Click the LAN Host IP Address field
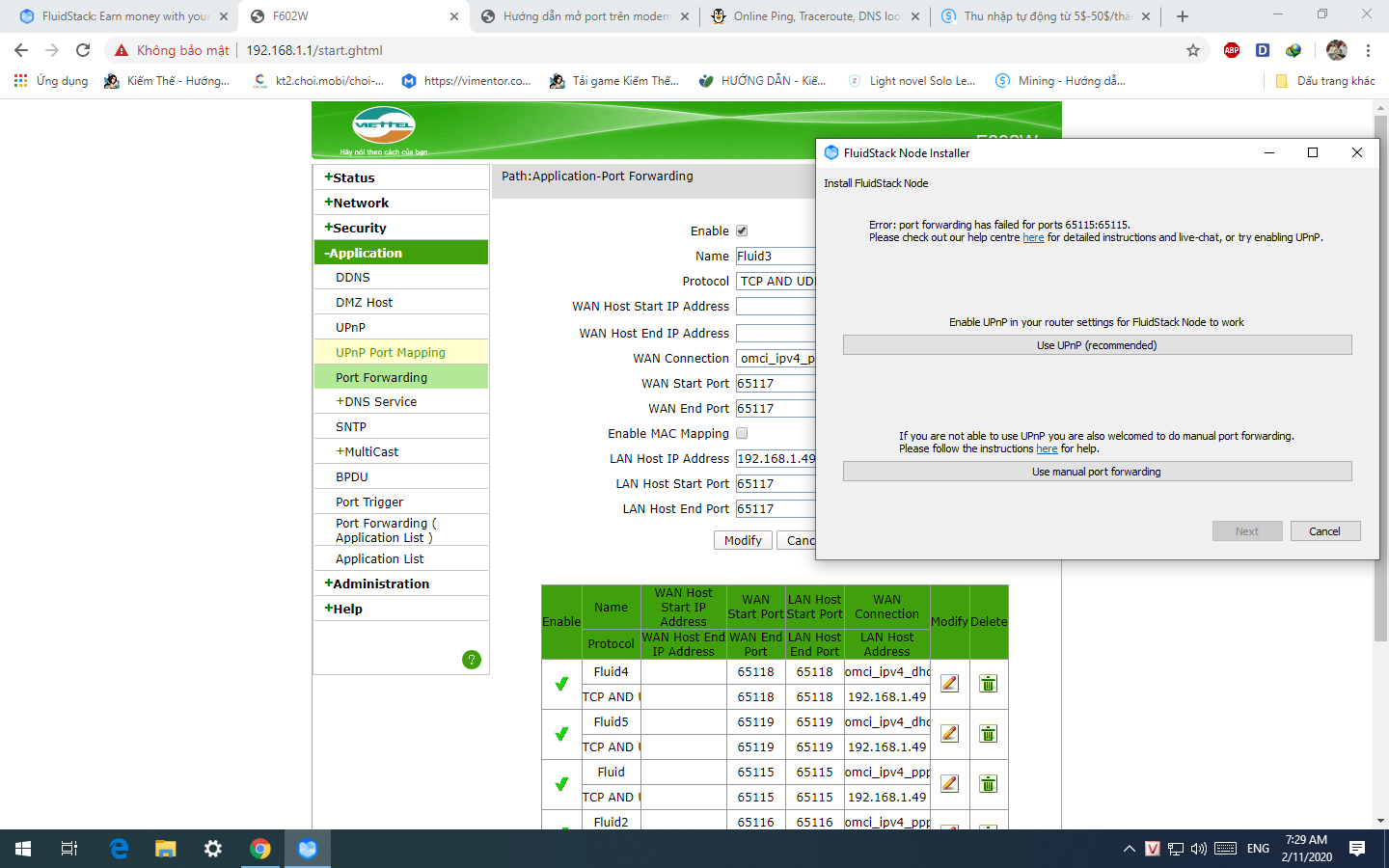The width and height of the screenshot is (1389, 868). pyautogui.click(x=776, y=458)
